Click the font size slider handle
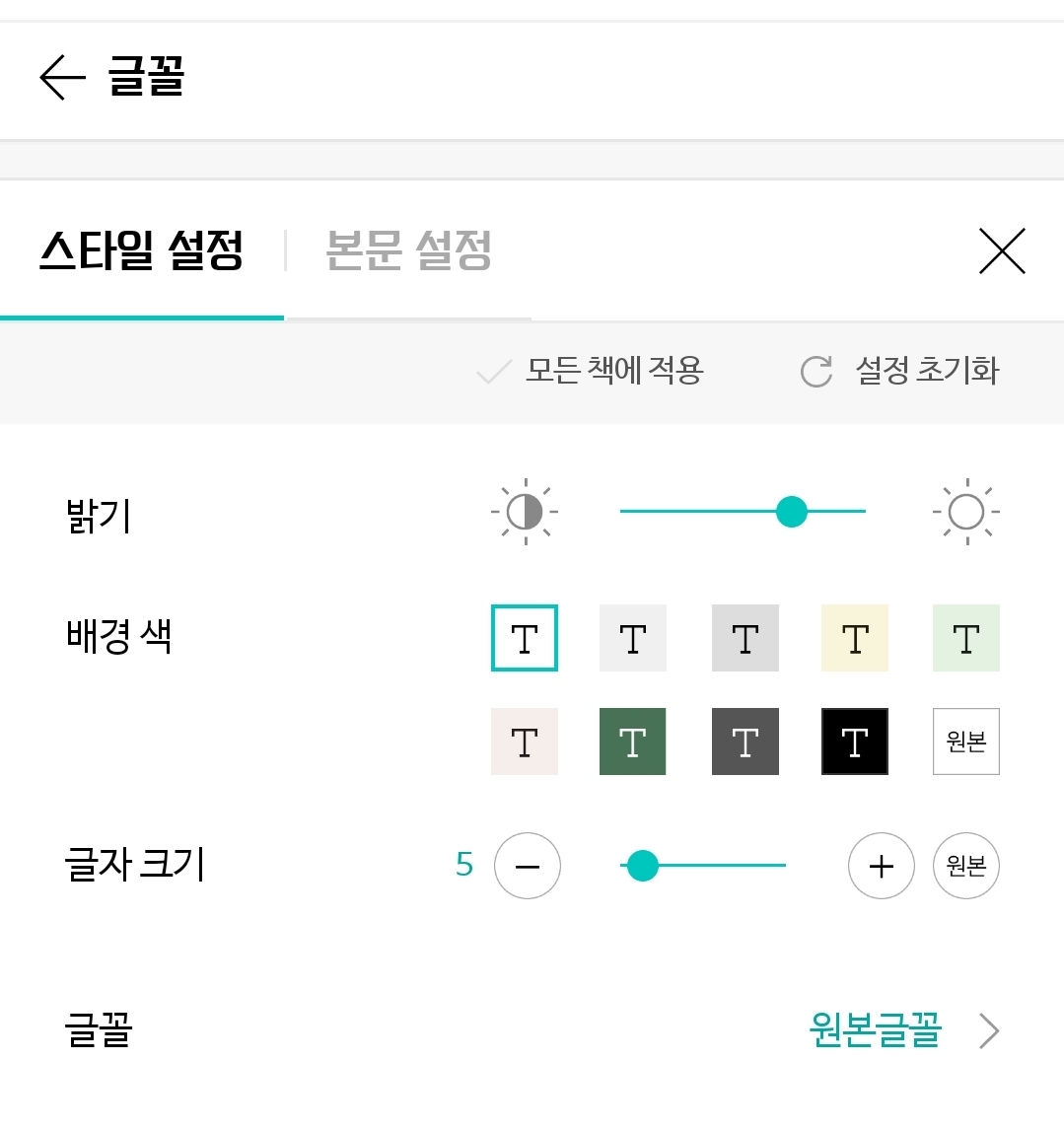 [x=642, y=866]
